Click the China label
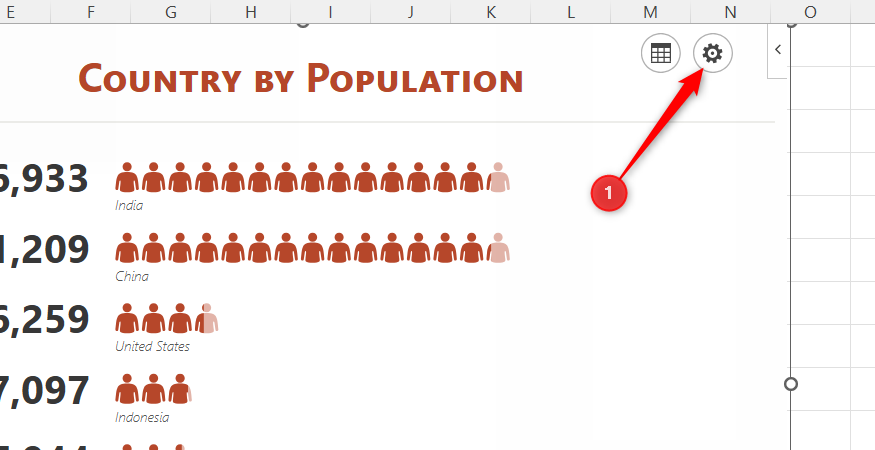875x450 pixels. click(x=132, y=276)
